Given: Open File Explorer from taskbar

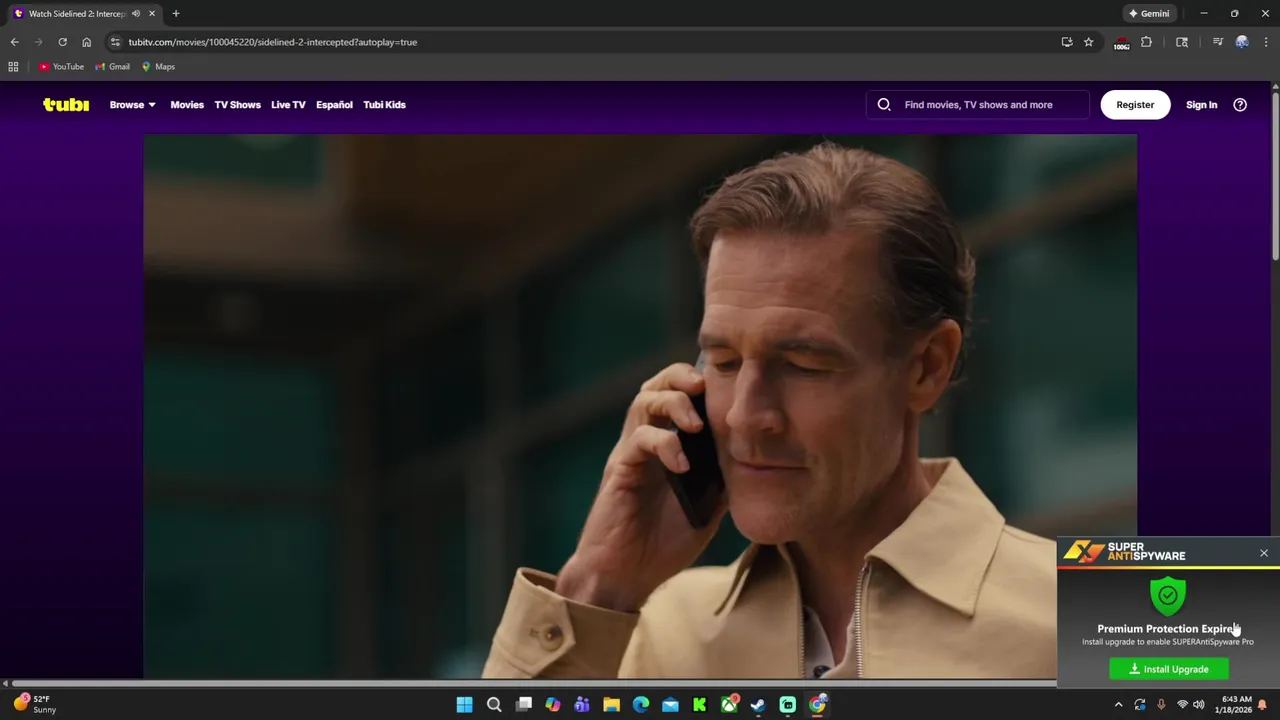Looking at the screenshot, I should click(x=611, y=705).
